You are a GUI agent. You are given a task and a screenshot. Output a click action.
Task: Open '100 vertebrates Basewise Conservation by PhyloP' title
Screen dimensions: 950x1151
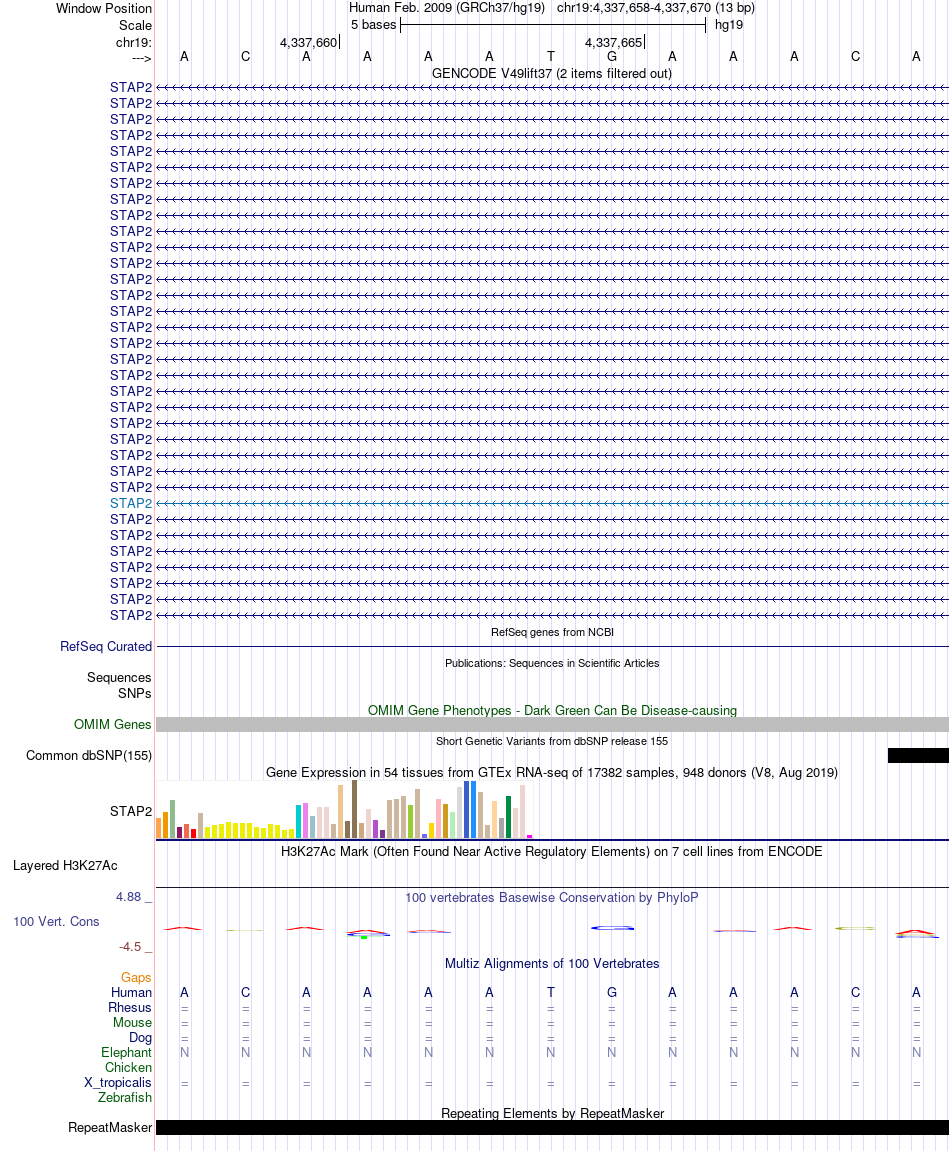tap(552, 898)
